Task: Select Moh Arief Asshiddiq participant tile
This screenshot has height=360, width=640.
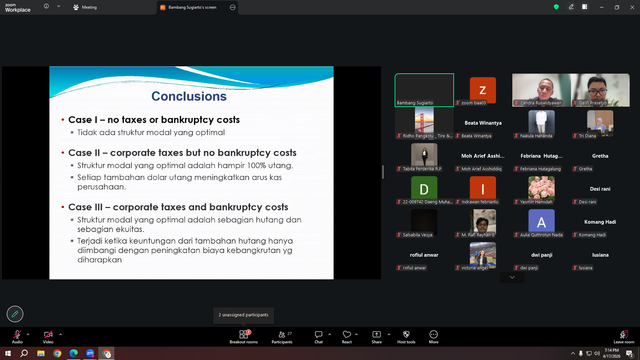Action: tap(483, 156)
